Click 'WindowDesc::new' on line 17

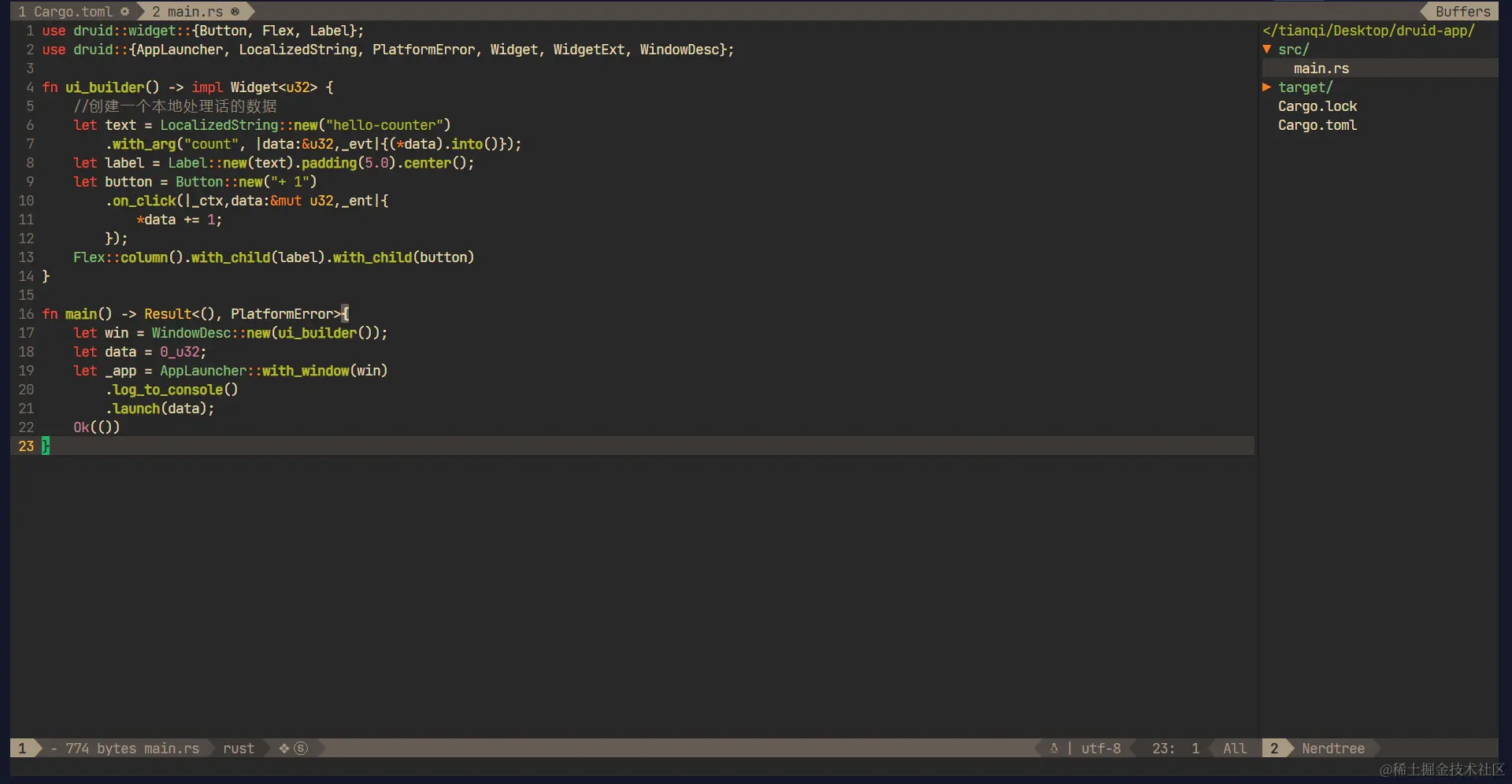[x=211, y=333]
